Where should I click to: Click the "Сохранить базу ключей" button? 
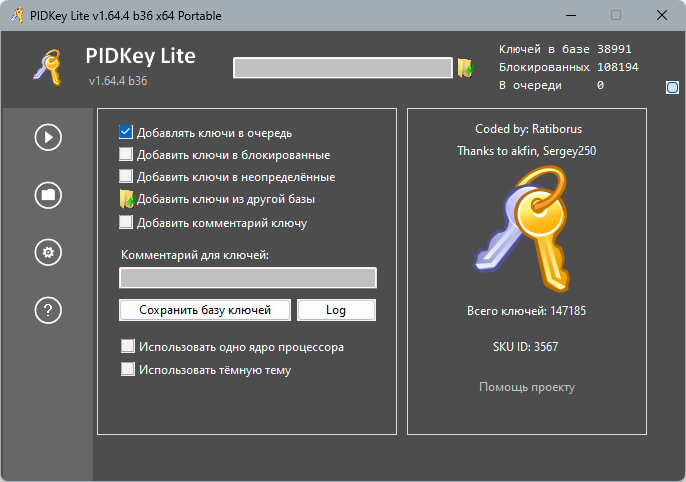tap(205, 310)
